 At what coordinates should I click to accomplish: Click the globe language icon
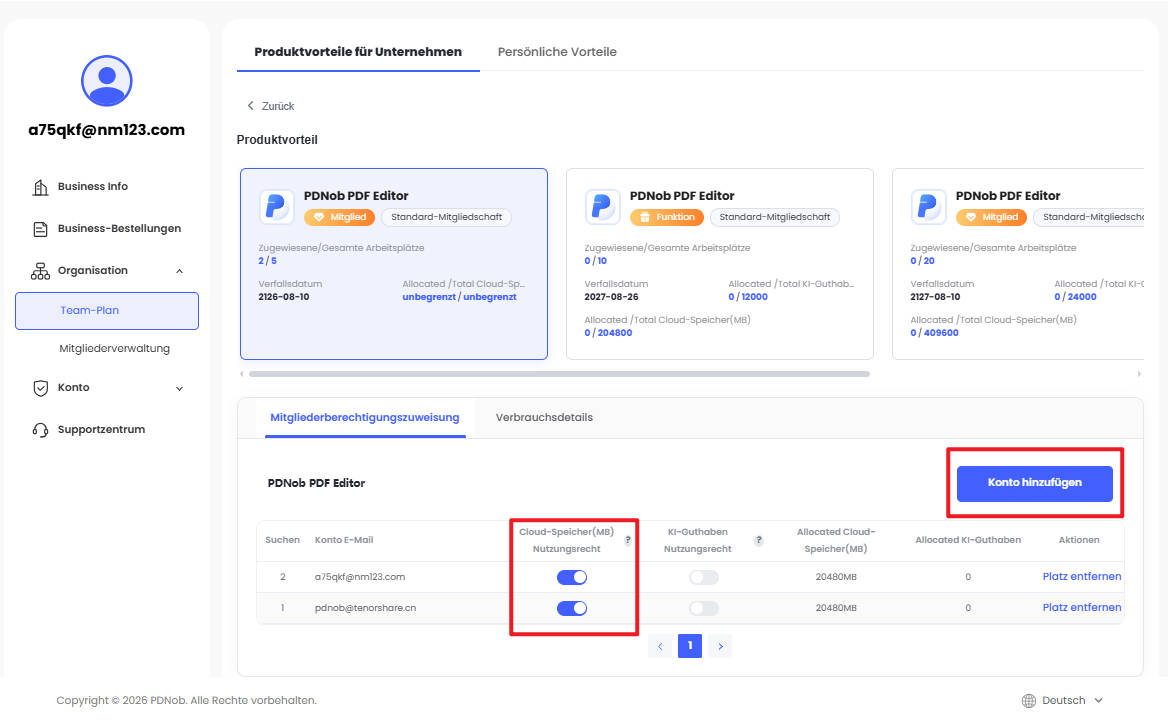[1029, 700]
